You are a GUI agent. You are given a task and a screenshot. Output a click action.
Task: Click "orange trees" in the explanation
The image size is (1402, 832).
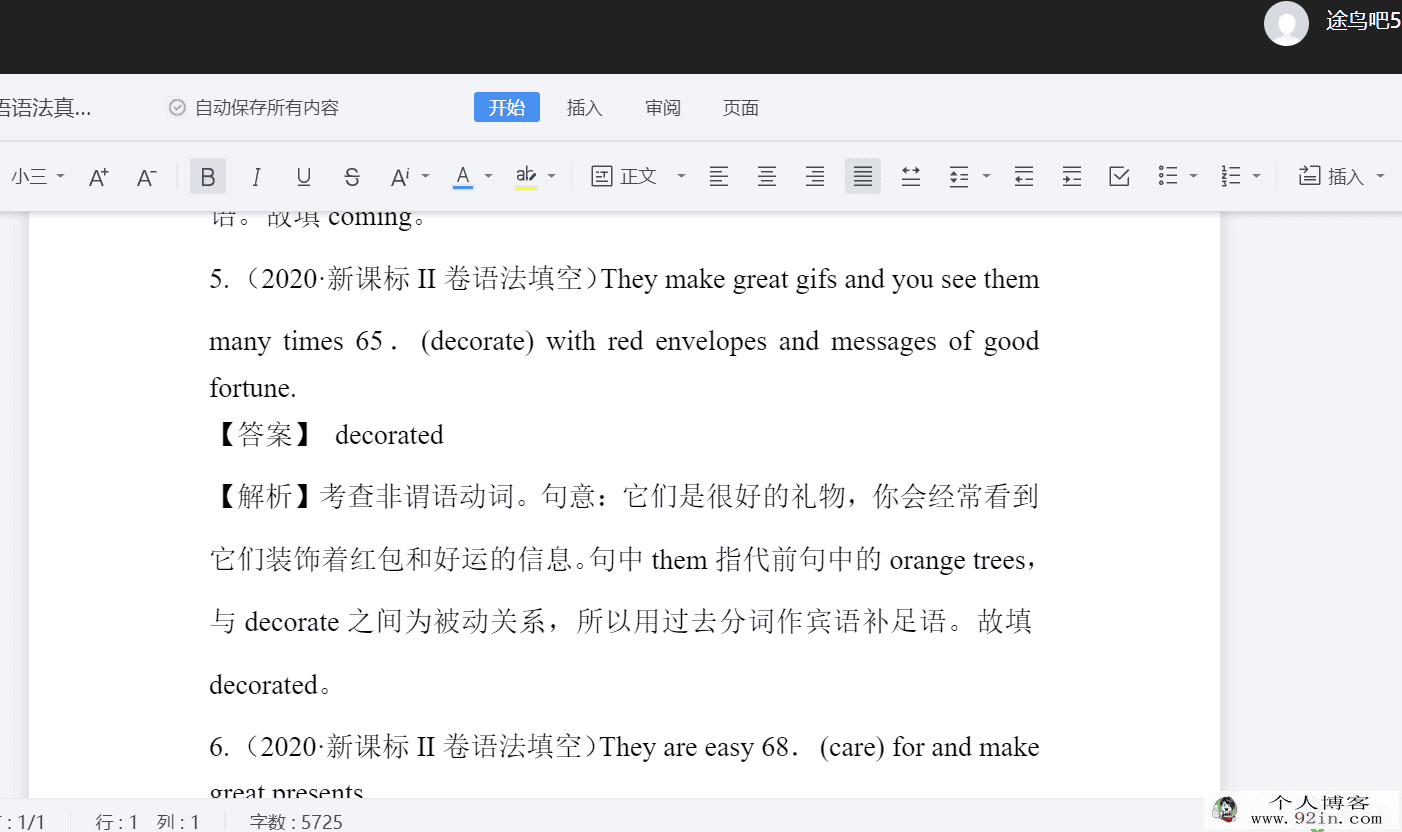click(x=957, y=560)
